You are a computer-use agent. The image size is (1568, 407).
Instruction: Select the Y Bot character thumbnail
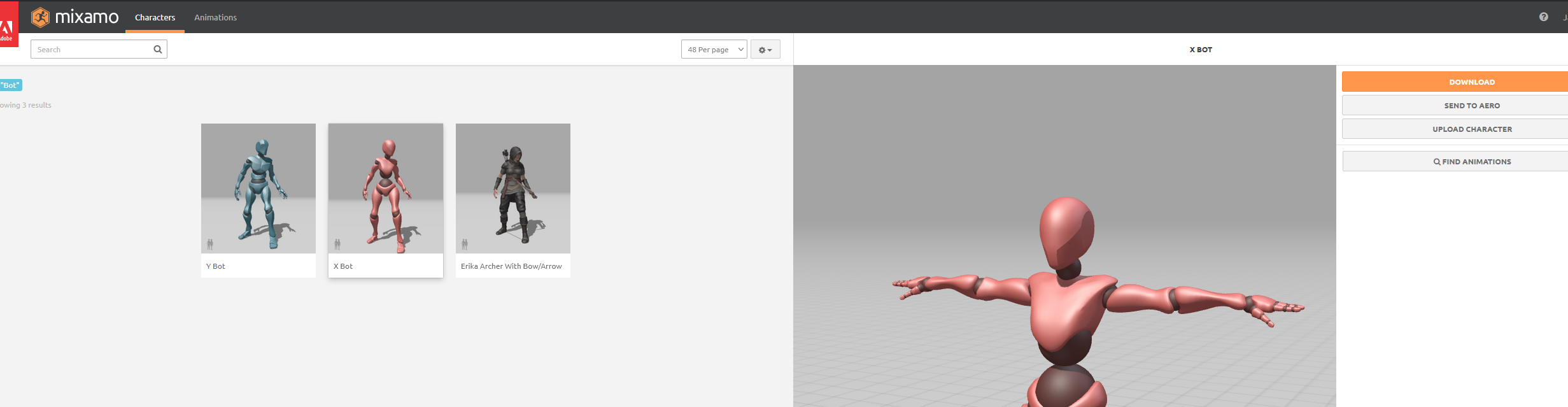tap(258, 189)
